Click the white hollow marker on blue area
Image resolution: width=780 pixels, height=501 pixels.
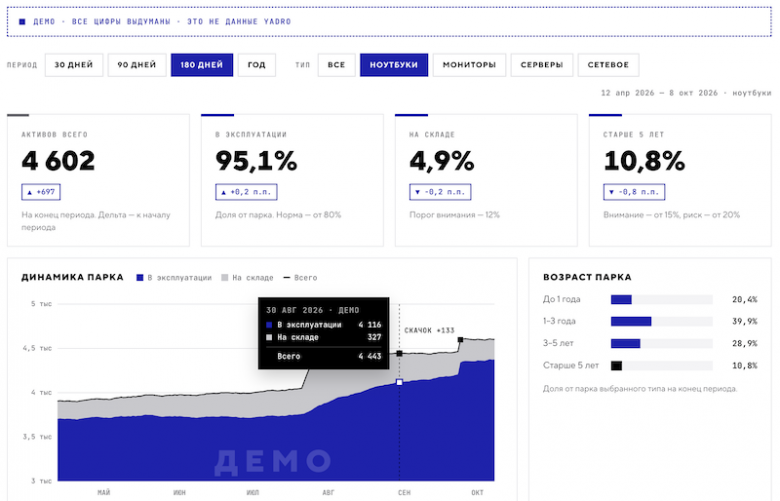click(399, 382)
